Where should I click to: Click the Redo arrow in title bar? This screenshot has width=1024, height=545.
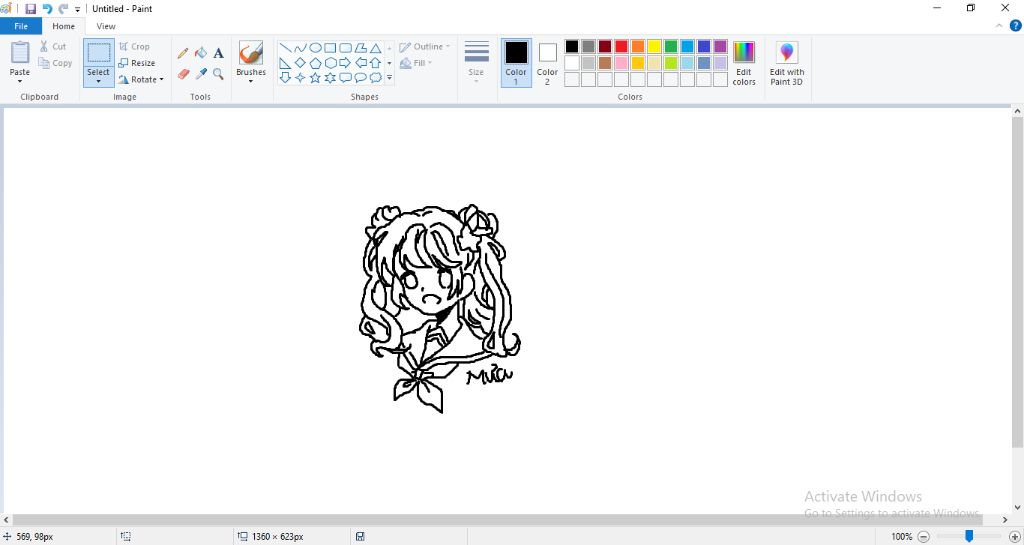tap(63, 8)
